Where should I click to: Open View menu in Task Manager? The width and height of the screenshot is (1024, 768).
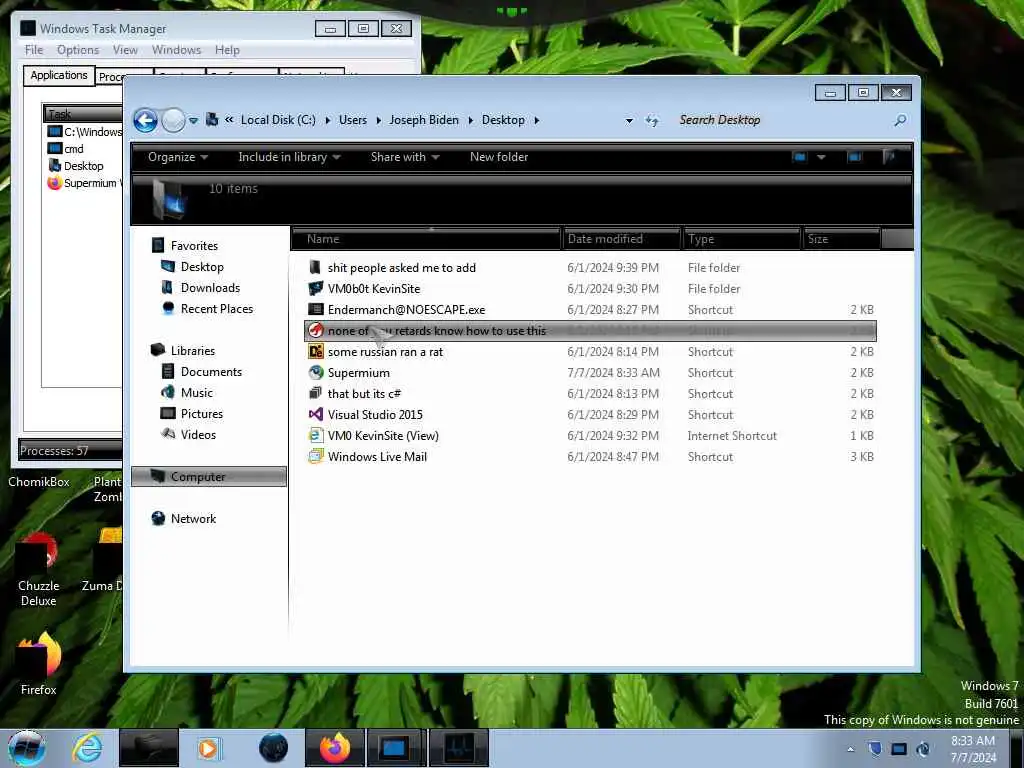tap(125, 50)
